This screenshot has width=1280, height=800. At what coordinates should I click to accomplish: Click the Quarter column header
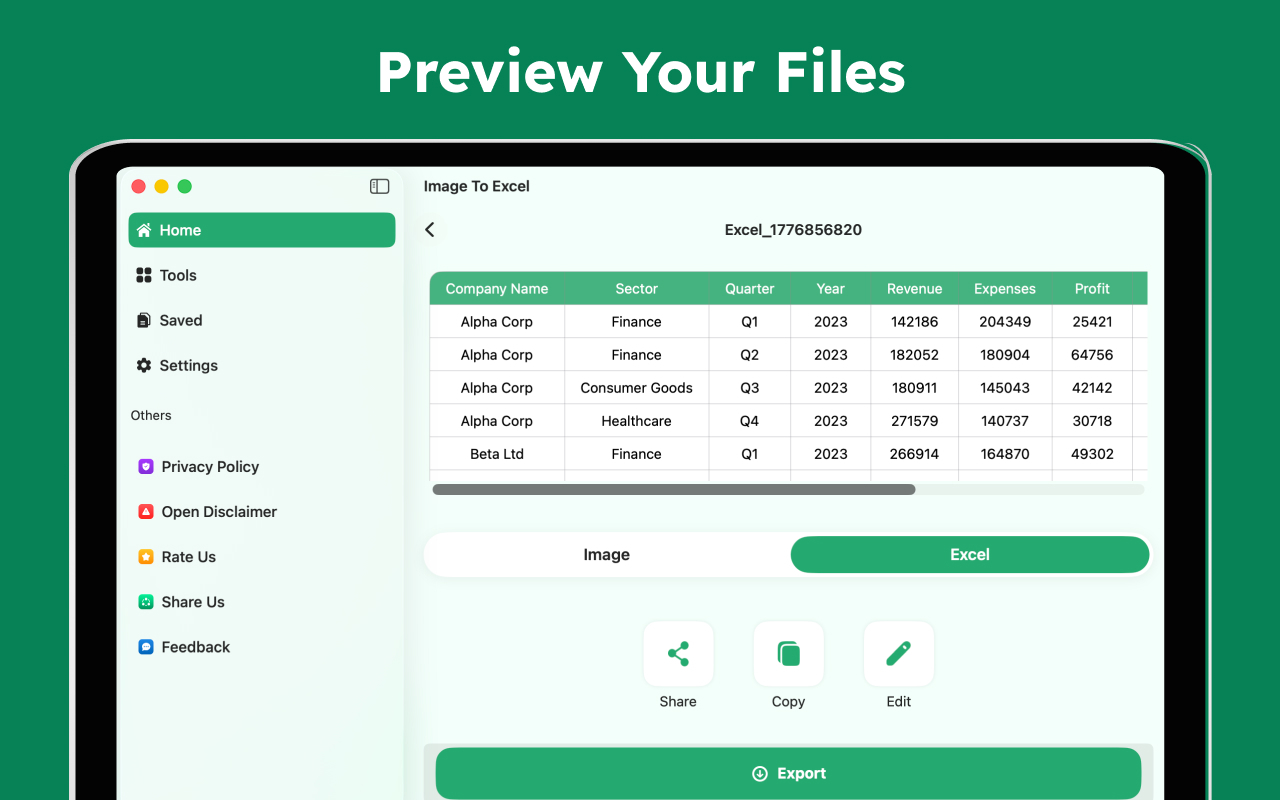[x=750, y=288]
